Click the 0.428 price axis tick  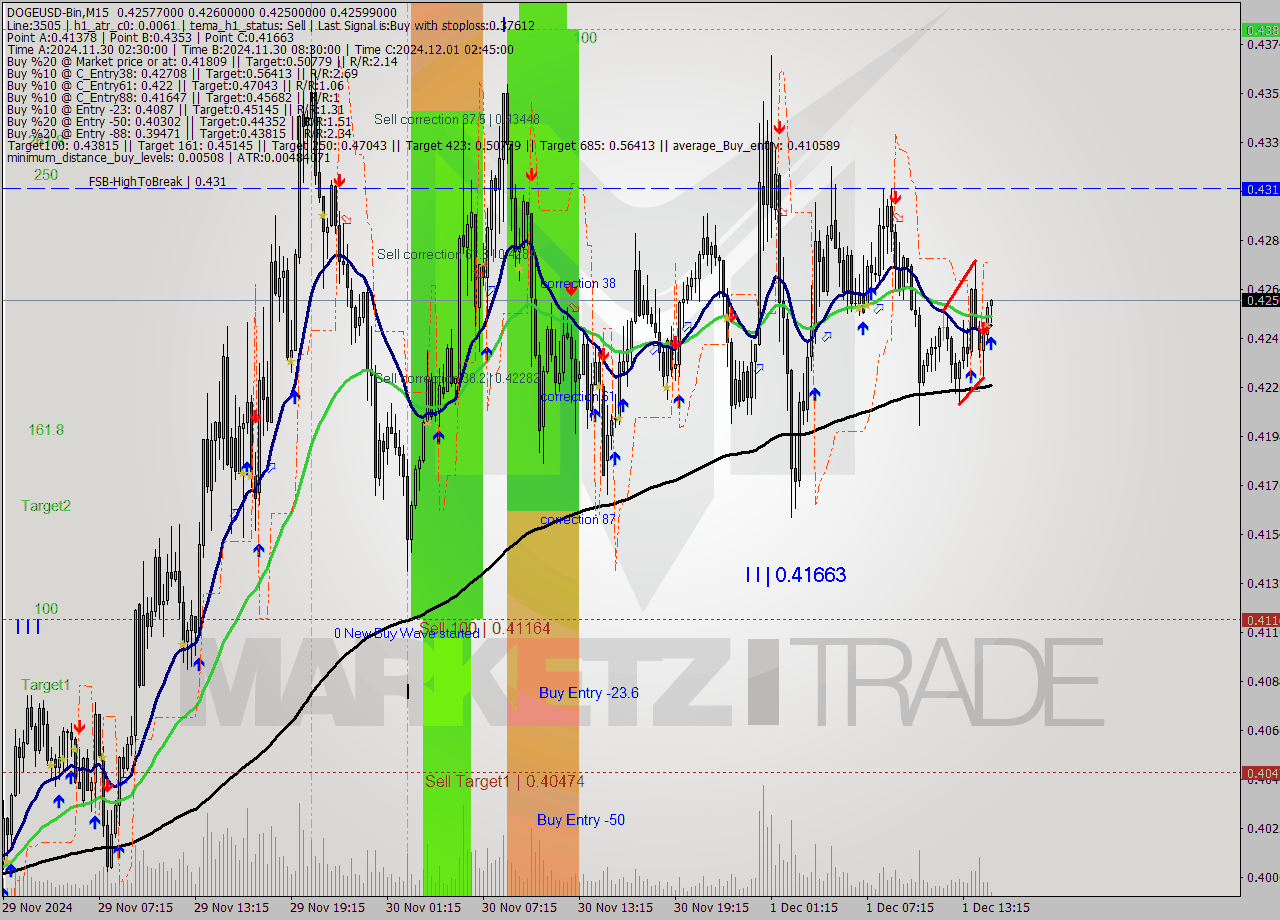coord(1262,240)
